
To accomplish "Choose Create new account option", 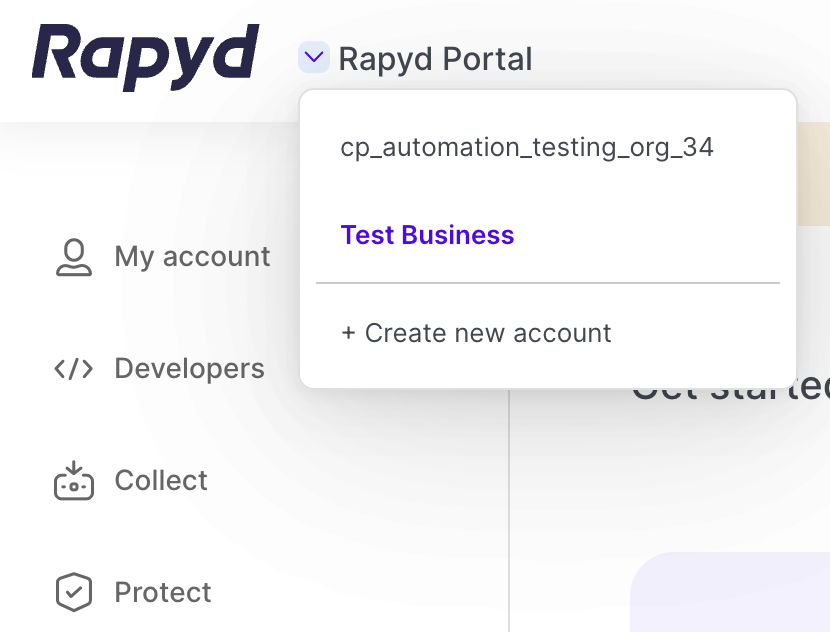I will 487,333.
